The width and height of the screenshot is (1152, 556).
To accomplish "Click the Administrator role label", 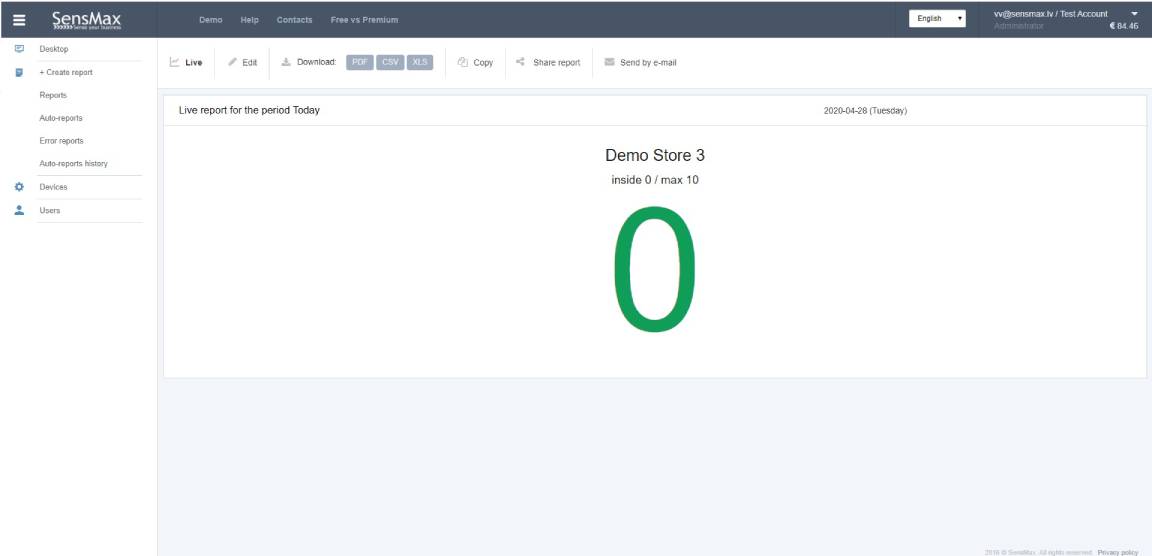I will (1018, 26).
